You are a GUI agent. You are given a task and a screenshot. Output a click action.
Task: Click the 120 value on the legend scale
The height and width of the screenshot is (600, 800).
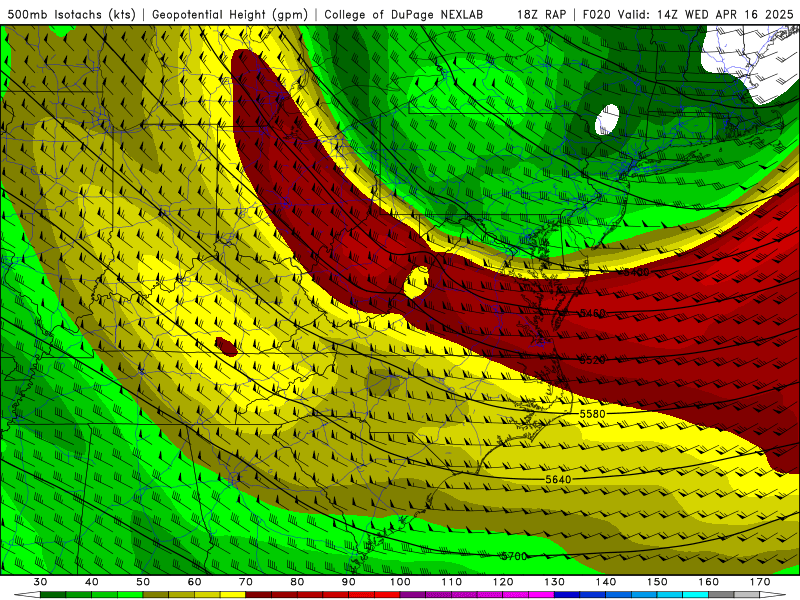pyautogui.click(x=503, y=582)
